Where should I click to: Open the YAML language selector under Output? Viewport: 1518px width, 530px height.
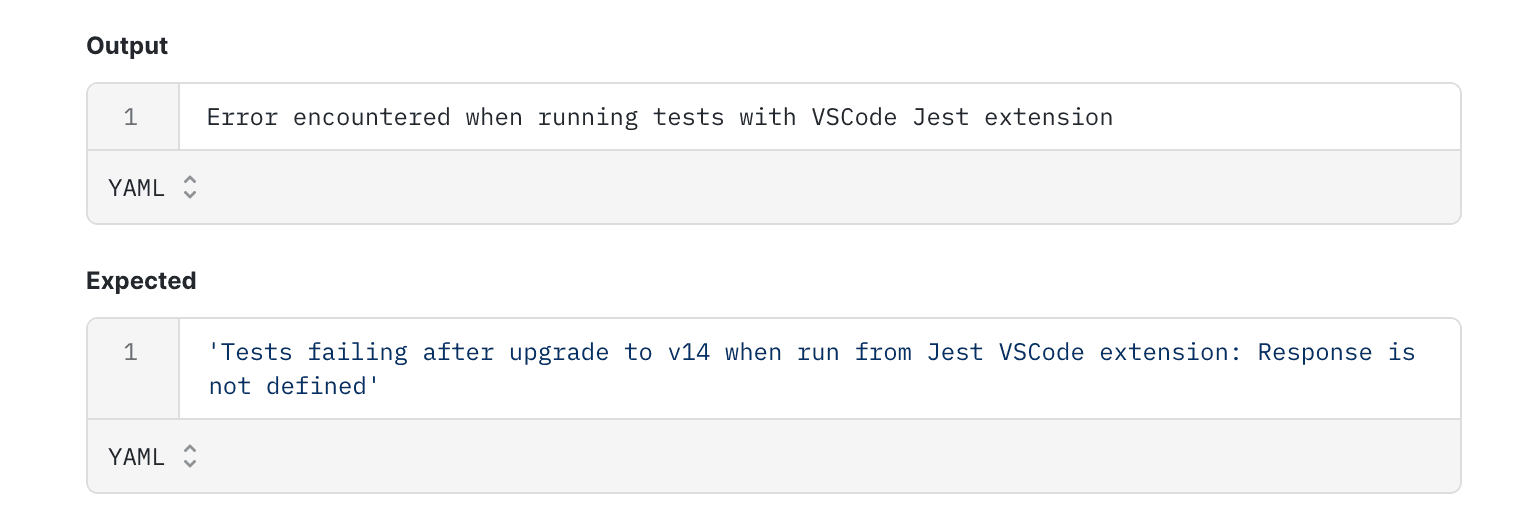[152, 187]
